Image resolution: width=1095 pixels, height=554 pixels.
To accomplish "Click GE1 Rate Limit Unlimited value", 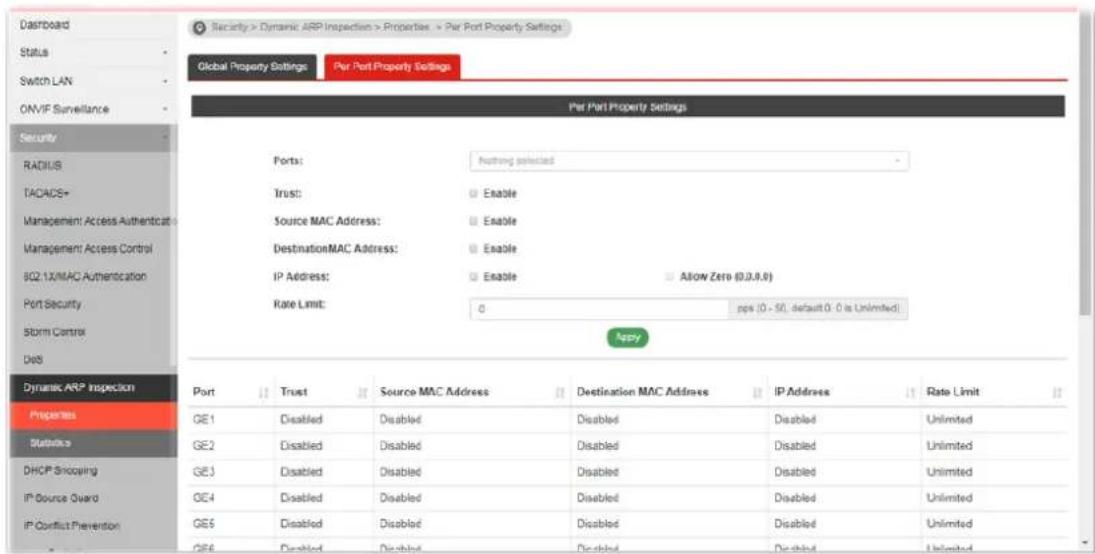I will click(x=949, y=421).
